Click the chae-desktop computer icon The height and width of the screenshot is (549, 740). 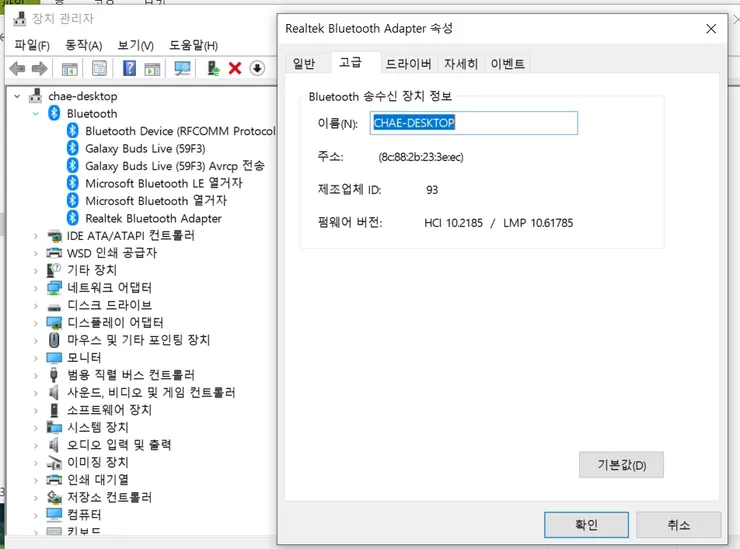(35, 95)
